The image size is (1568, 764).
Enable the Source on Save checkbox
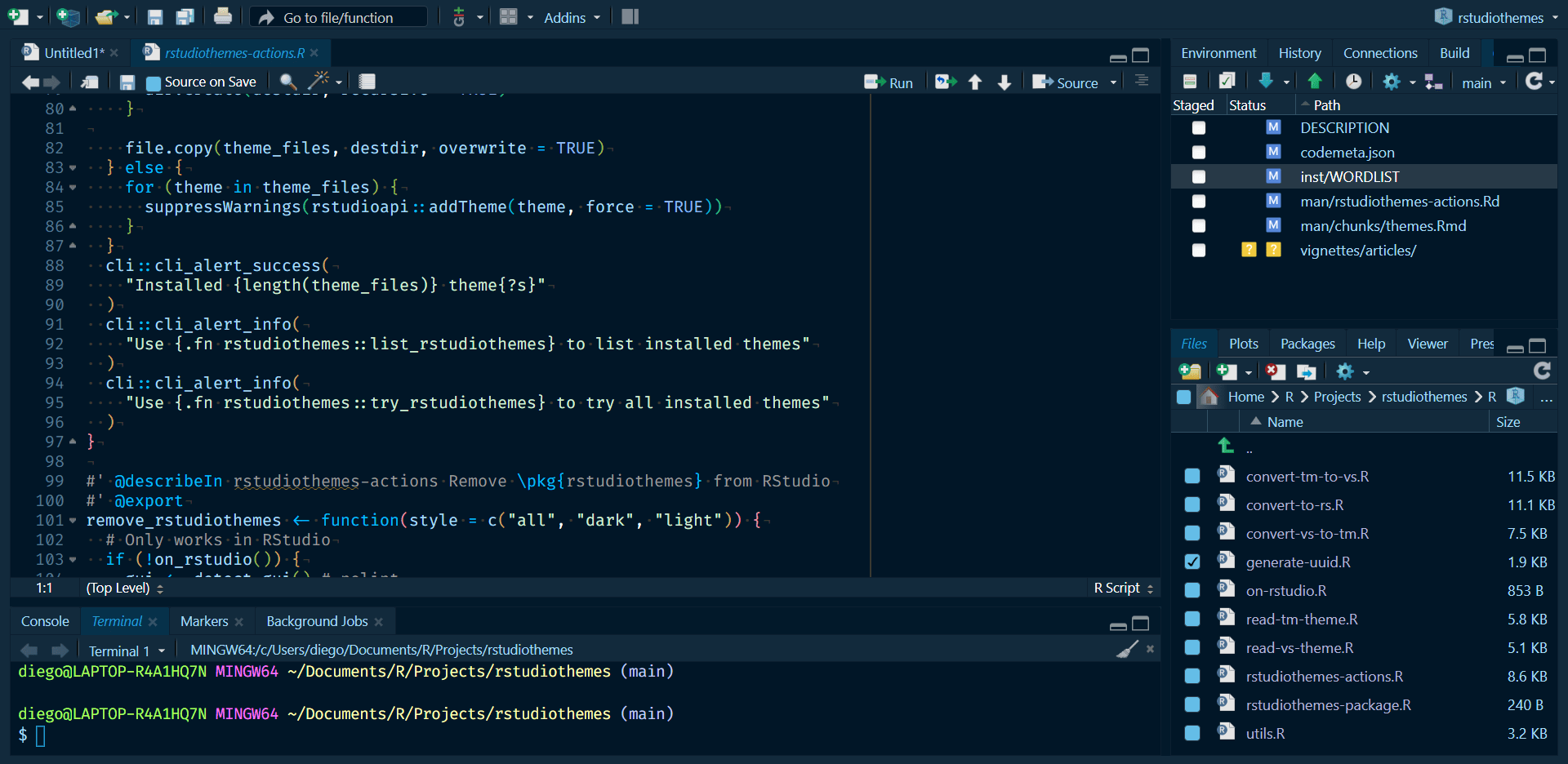click(153, 82)
